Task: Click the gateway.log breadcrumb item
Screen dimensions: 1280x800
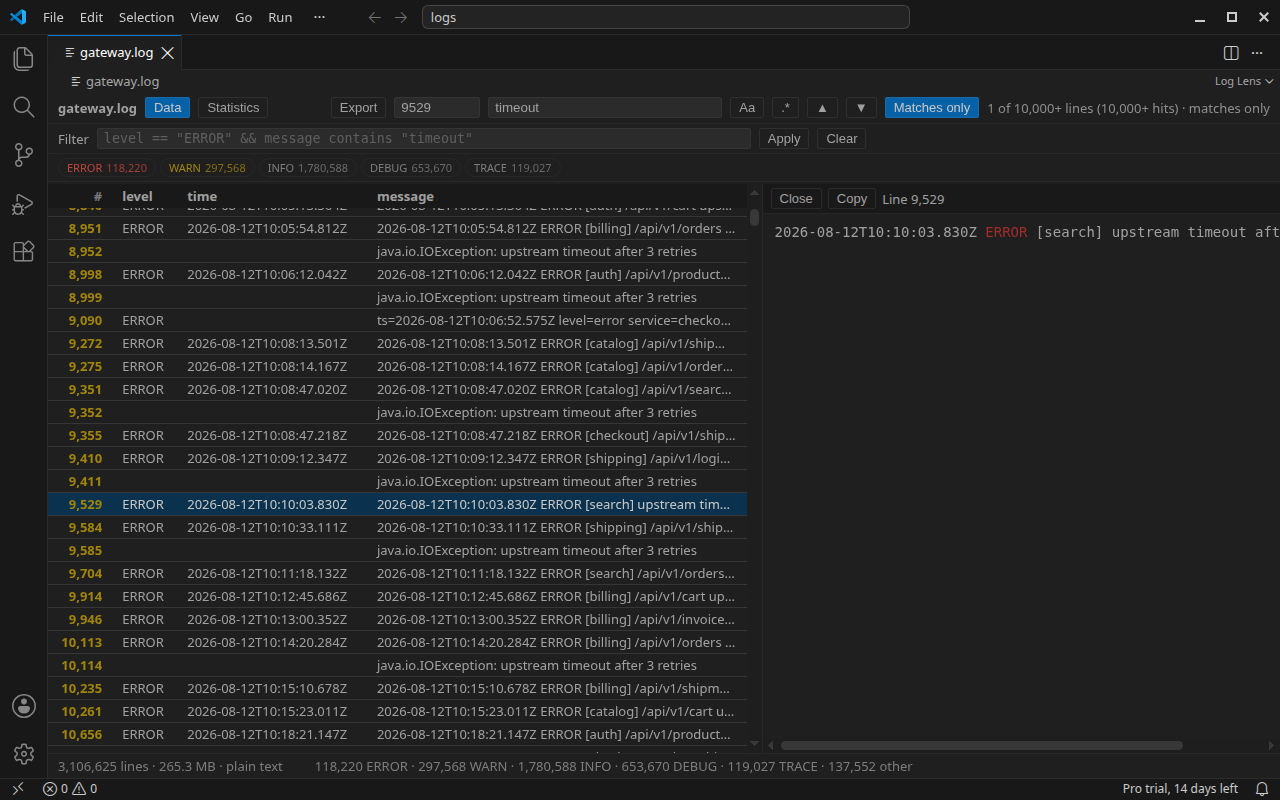Action: click(x=115, y=81)
